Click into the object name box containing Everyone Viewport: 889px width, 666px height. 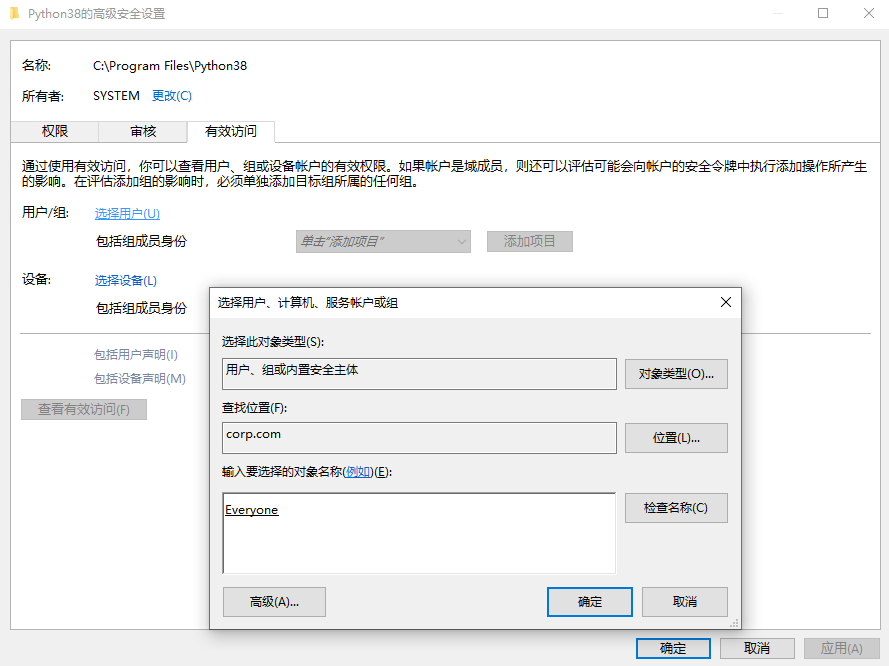(x=419, y=533)
